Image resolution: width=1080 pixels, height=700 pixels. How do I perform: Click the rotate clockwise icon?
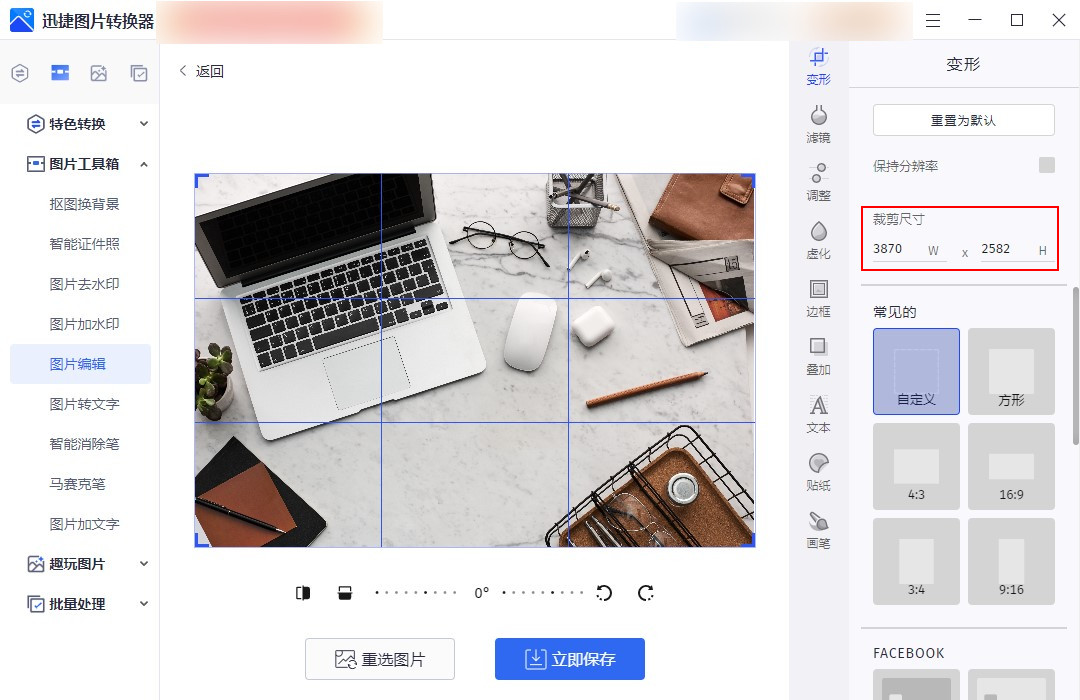[x=646, y=593]
